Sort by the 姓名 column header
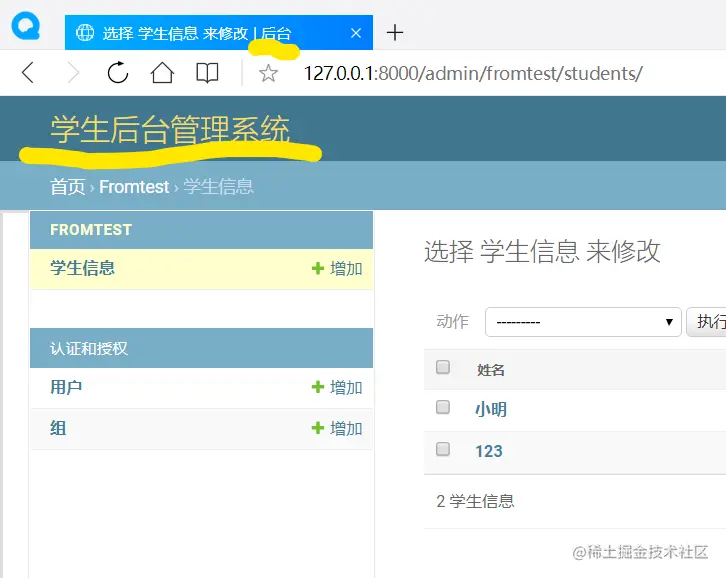This screenshot has height=578, width=726. 491,370
